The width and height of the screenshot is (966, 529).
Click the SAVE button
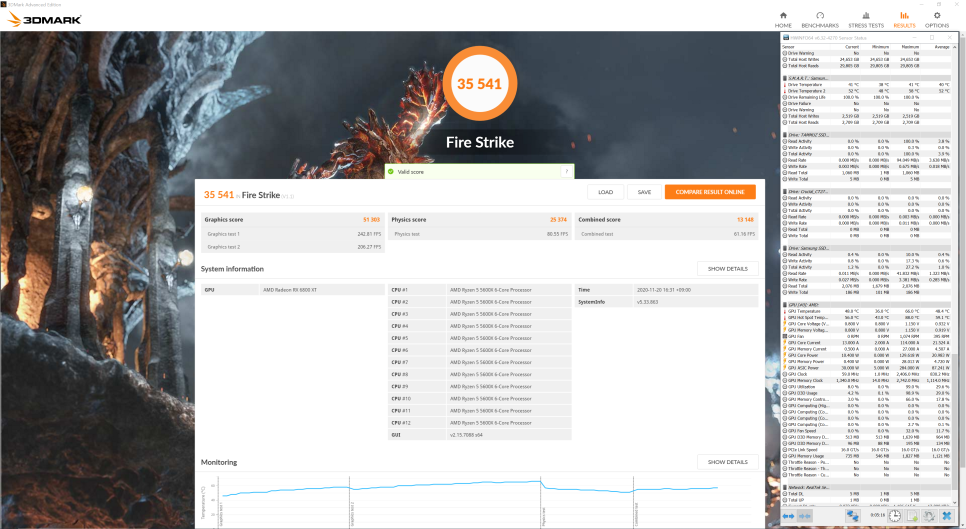pyautogui.click(x=644, y=192)
